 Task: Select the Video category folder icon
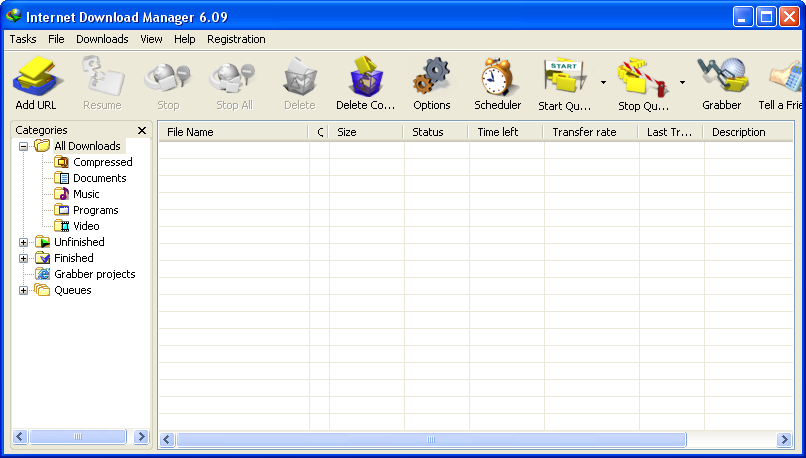click(61, 226)
